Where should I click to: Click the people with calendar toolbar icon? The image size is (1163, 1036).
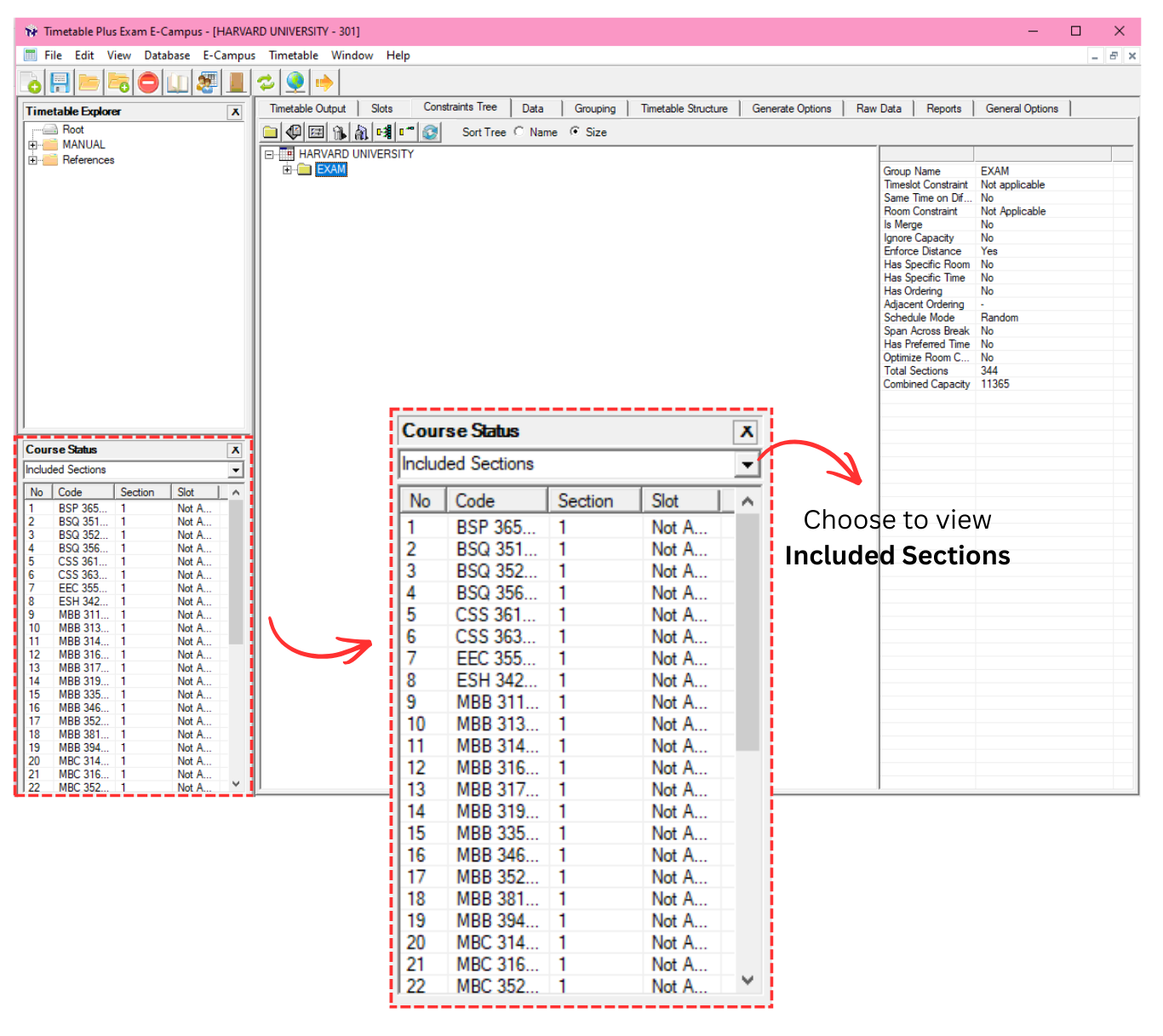click(x=207, y=83)
